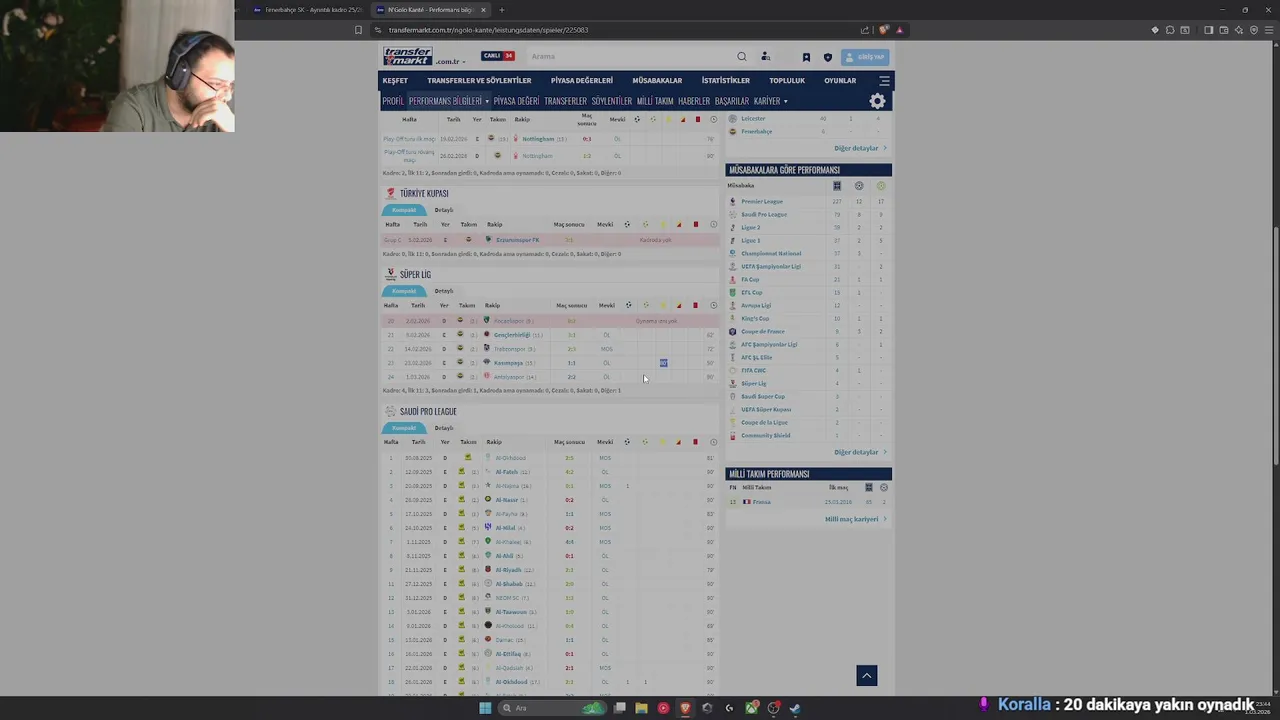
Task: Click the Saudi Pro League section logo
Action: click(390, 411)
